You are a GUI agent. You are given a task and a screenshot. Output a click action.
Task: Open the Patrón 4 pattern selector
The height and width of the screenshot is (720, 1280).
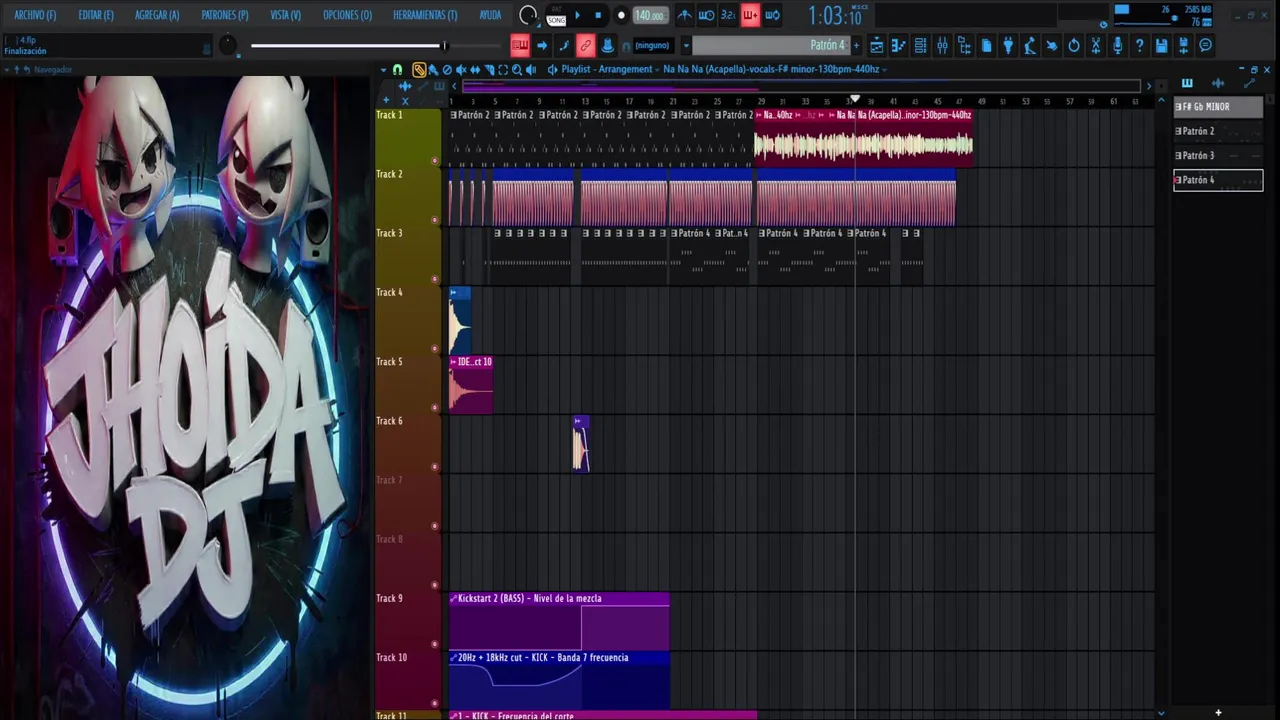771,45
